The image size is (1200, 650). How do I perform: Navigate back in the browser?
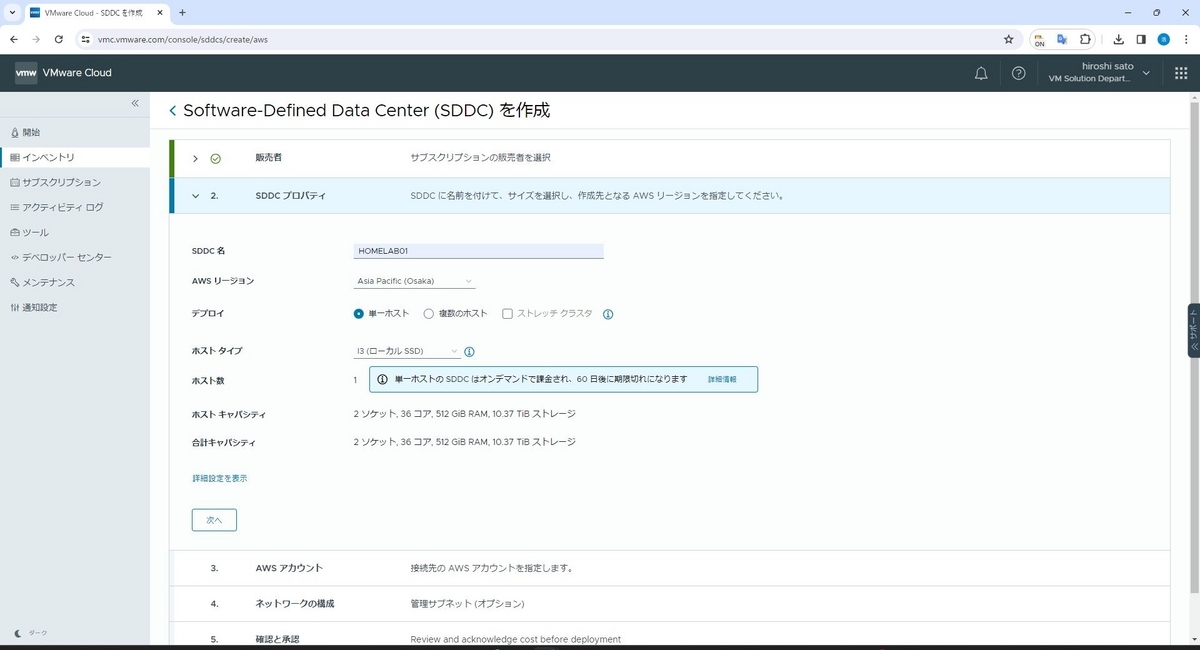click(13, 39)
